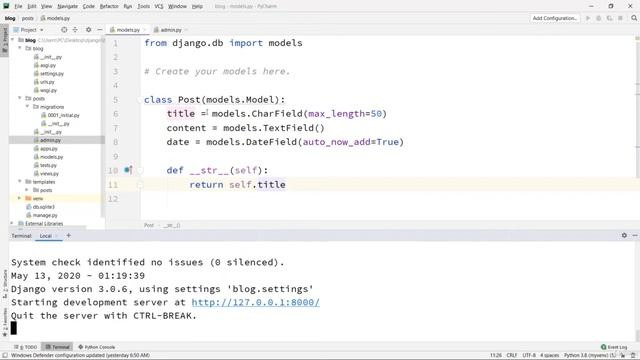Open the Navigate menu
Screen dimensions: 640x360
(67, 7)
